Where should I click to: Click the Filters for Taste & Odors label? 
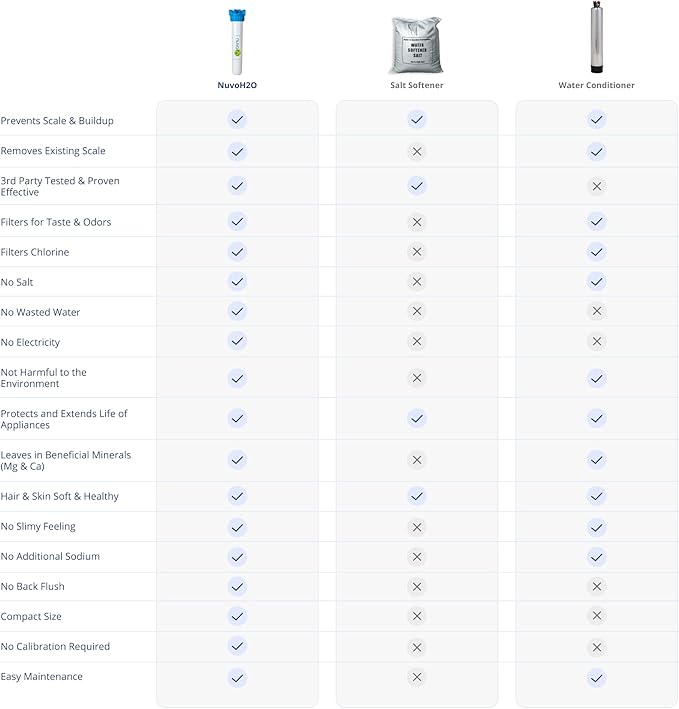[x=56, y=222]
